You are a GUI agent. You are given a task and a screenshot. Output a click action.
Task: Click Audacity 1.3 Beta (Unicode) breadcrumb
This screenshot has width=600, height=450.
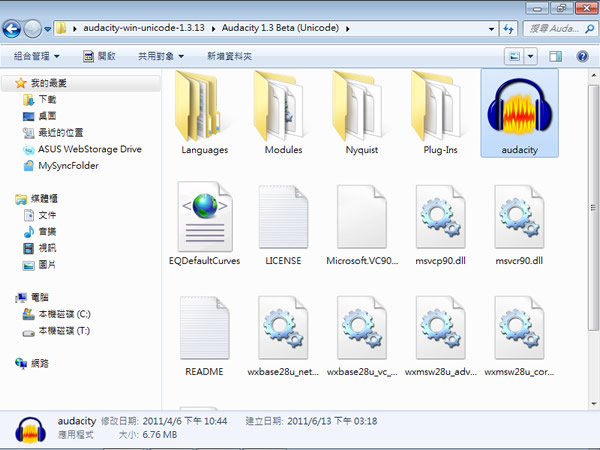(x=280, y=28)
